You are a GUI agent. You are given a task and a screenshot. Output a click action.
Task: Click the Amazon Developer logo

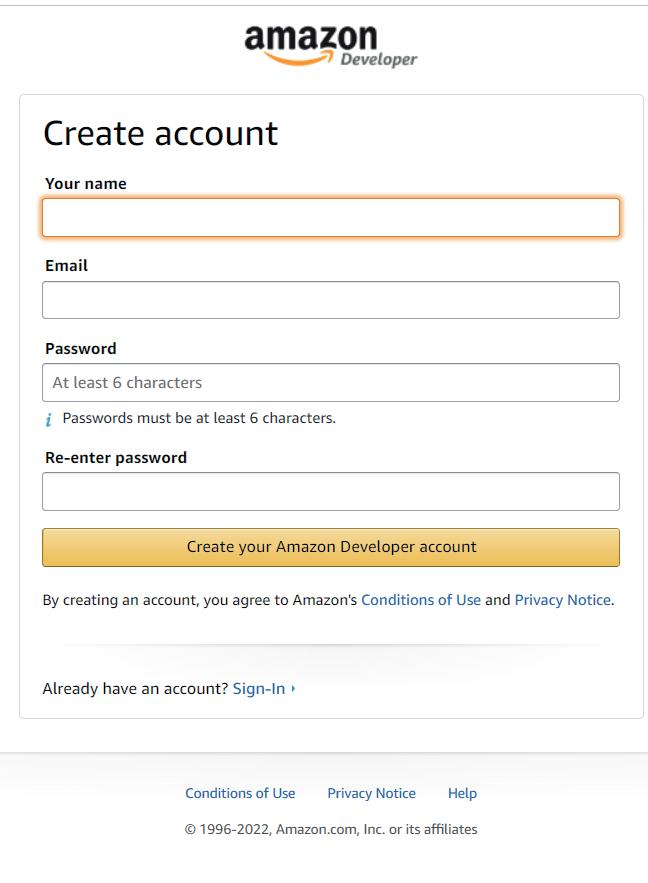(x=330, y=46)
